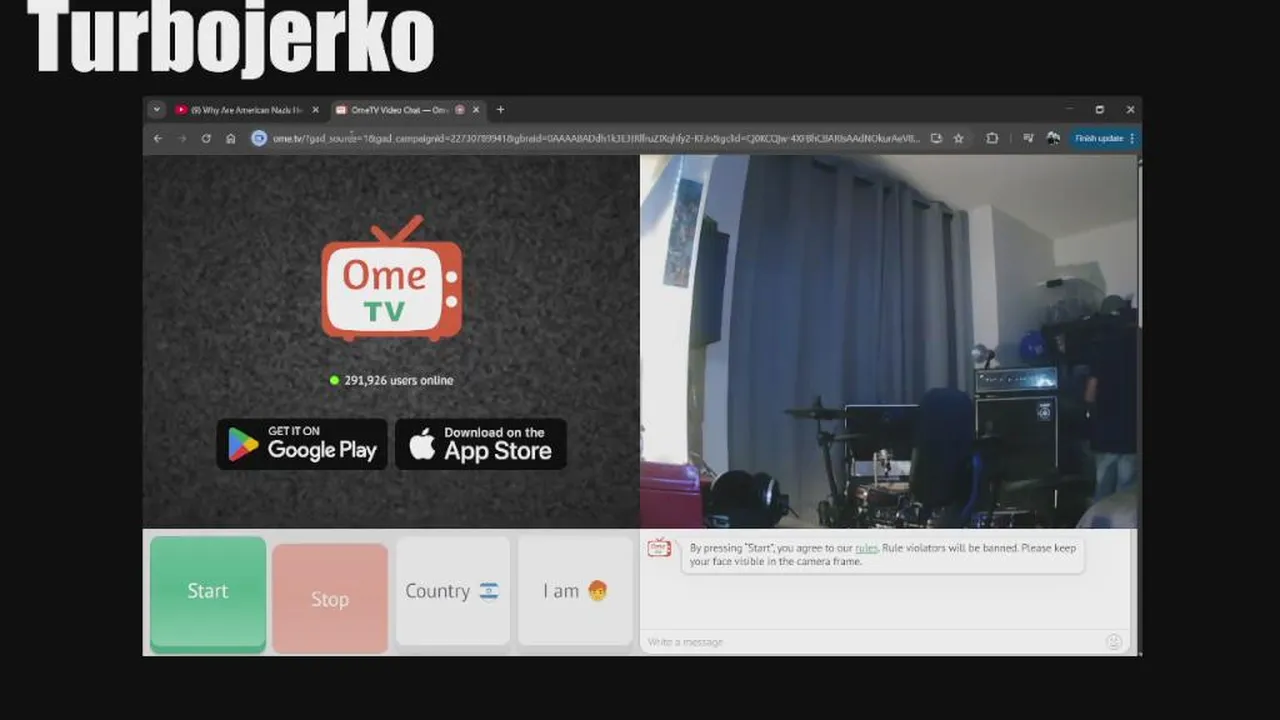1280x720 pixels.
Task: Download on the App Store badge
Action: click(481, 444)
